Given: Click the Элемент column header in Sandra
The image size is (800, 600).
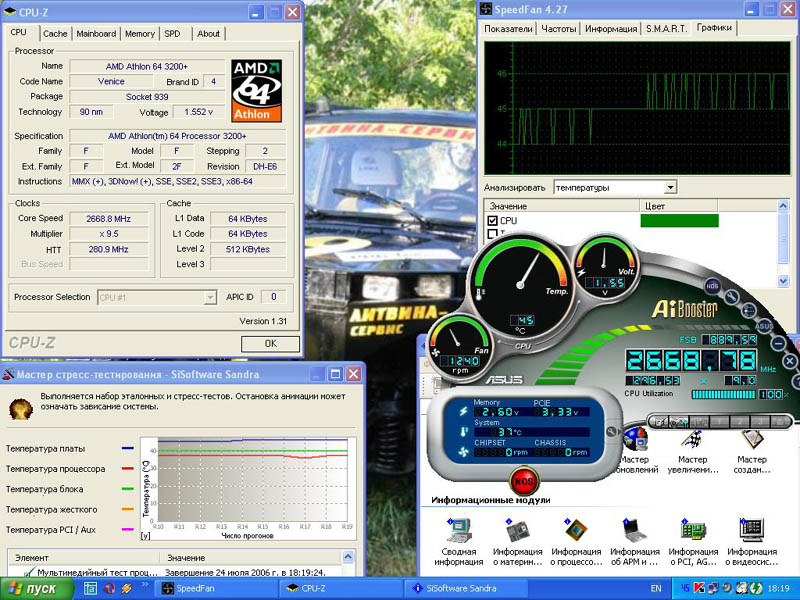Looking at the screenshot, I should [84, 558].
